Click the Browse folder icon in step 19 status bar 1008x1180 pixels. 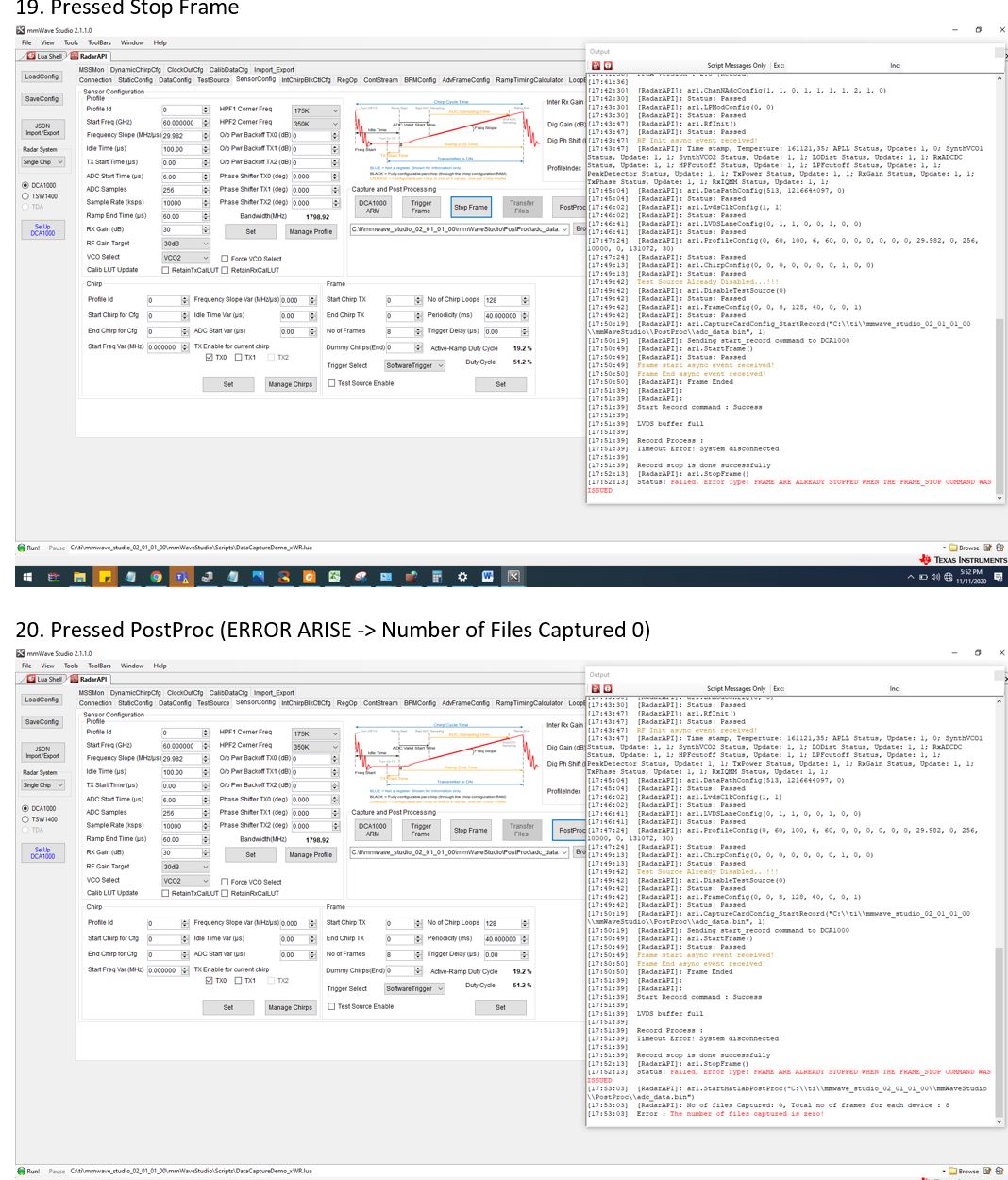pos(953,548)
